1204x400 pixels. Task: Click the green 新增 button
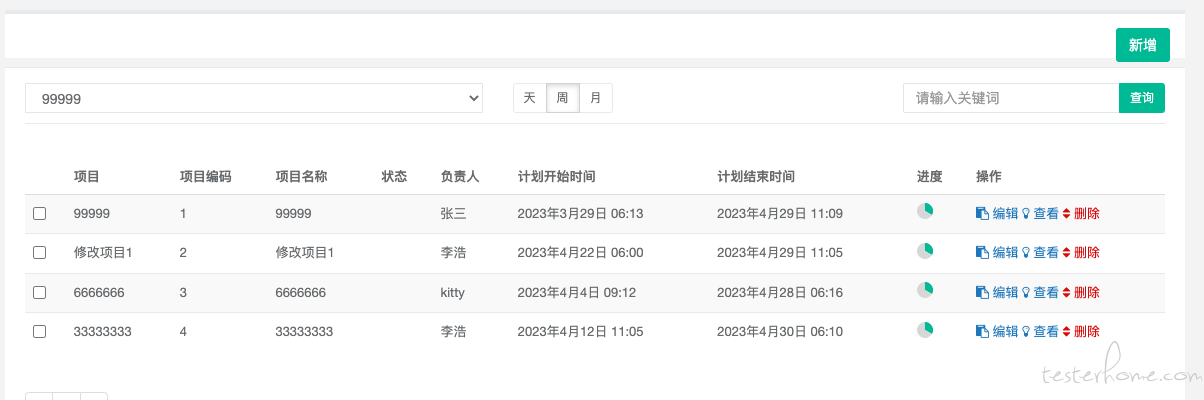click(1143, 45)
